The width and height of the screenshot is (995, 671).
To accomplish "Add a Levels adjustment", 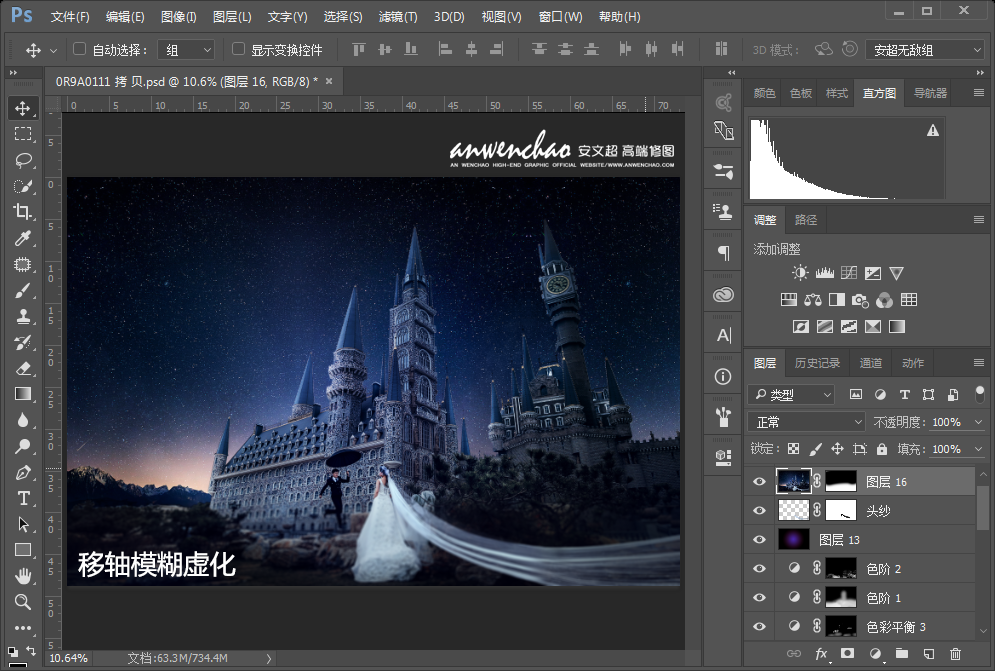I will (824, 273).
